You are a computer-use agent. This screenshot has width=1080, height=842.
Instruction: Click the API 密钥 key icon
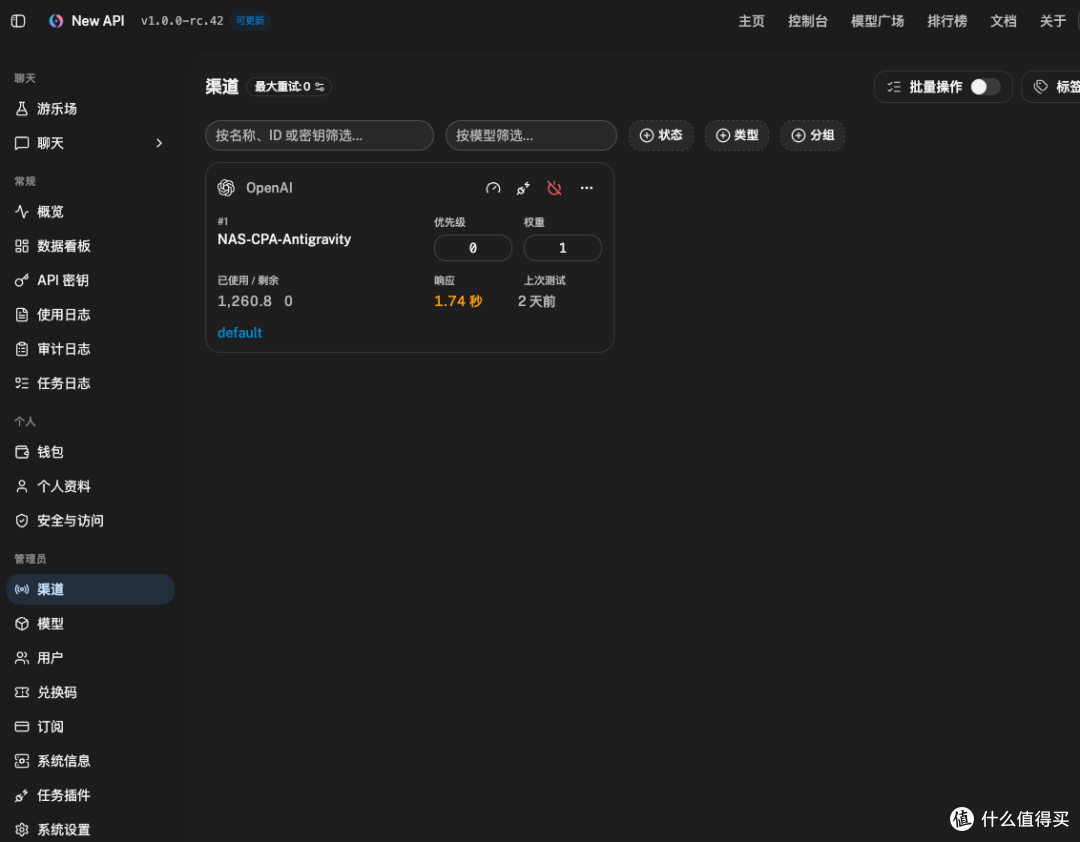tap(22, 280)
